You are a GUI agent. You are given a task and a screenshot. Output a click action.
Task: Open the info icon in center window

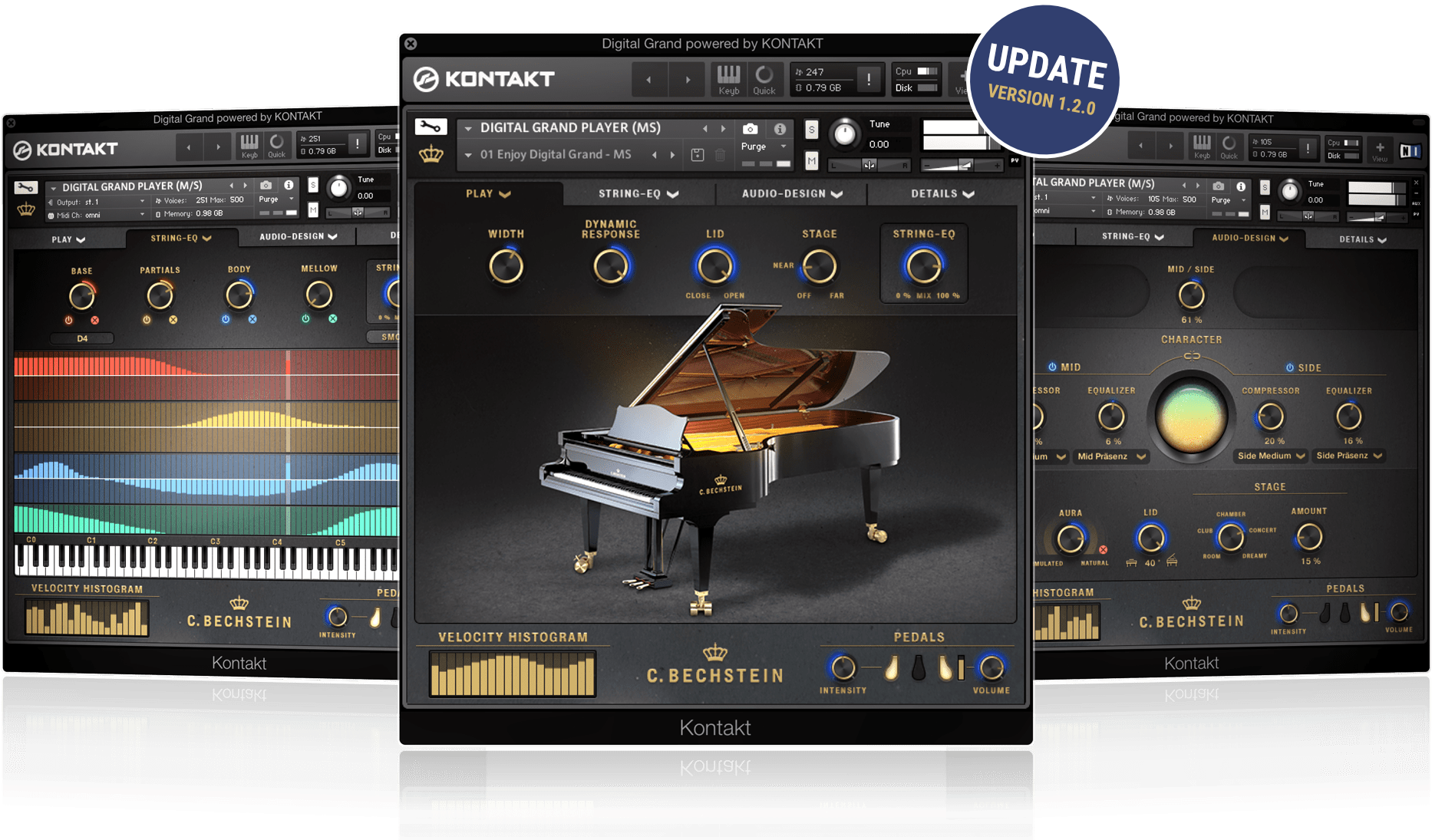780,129
